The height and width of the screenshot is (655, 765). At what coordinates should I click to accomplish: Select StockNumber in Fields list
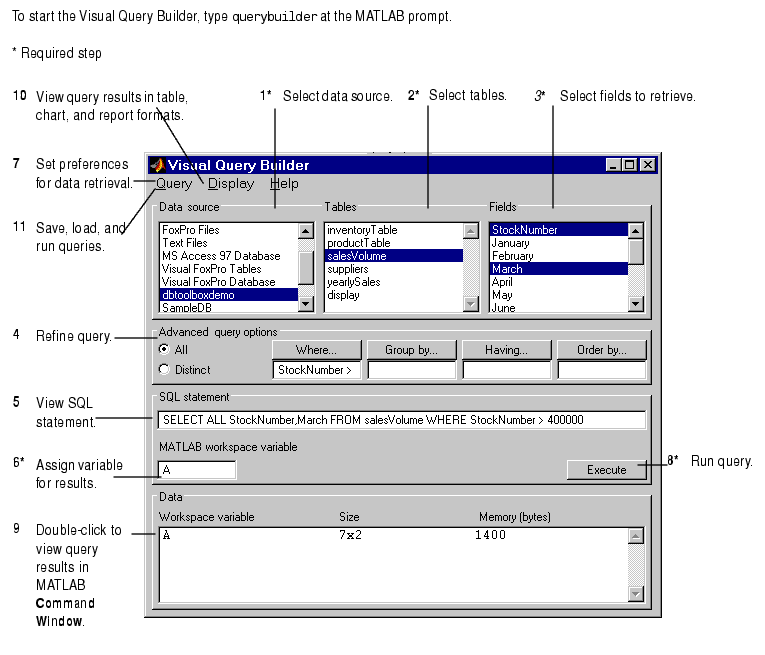pyautogui.click(x=559, y=230)
